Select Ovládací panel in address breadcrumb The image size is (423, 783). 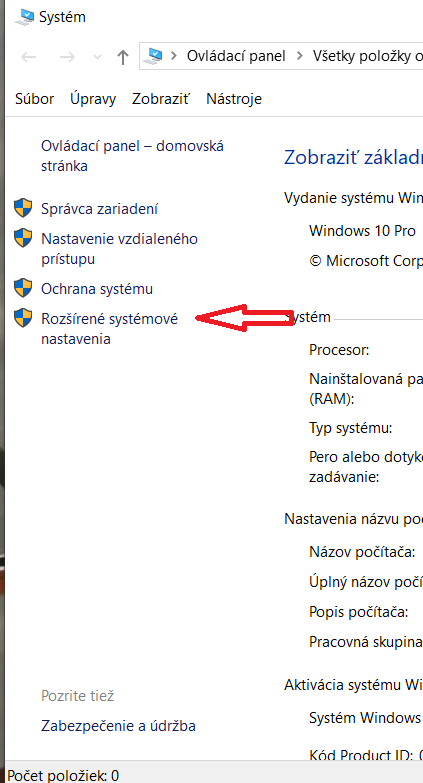236,56
